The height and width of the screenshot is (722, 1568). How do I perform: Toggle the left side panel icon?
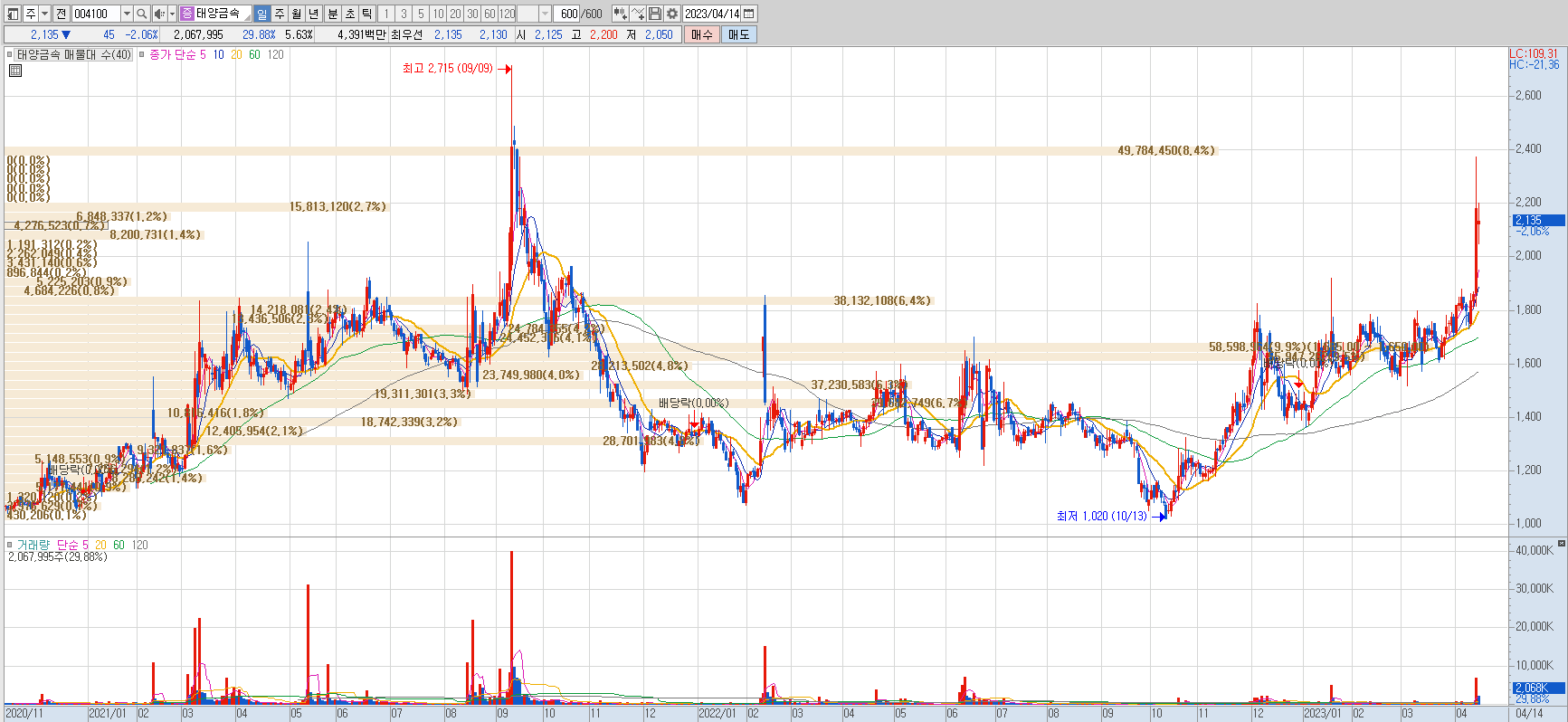[14, 14]
